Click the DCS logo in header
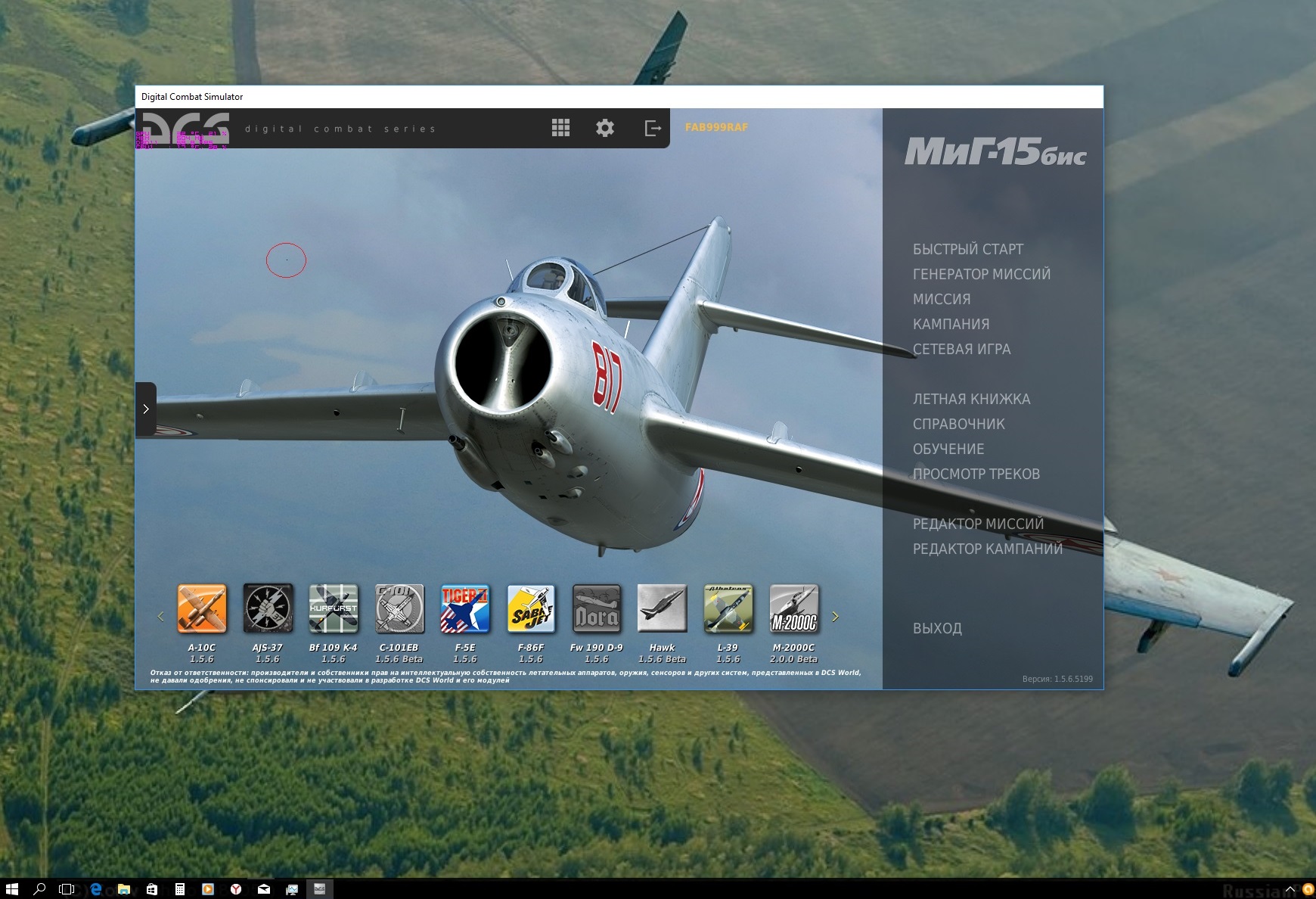The height and width of the screenshot is (899, 1316). pyautogui.click(x=186, y=128)
